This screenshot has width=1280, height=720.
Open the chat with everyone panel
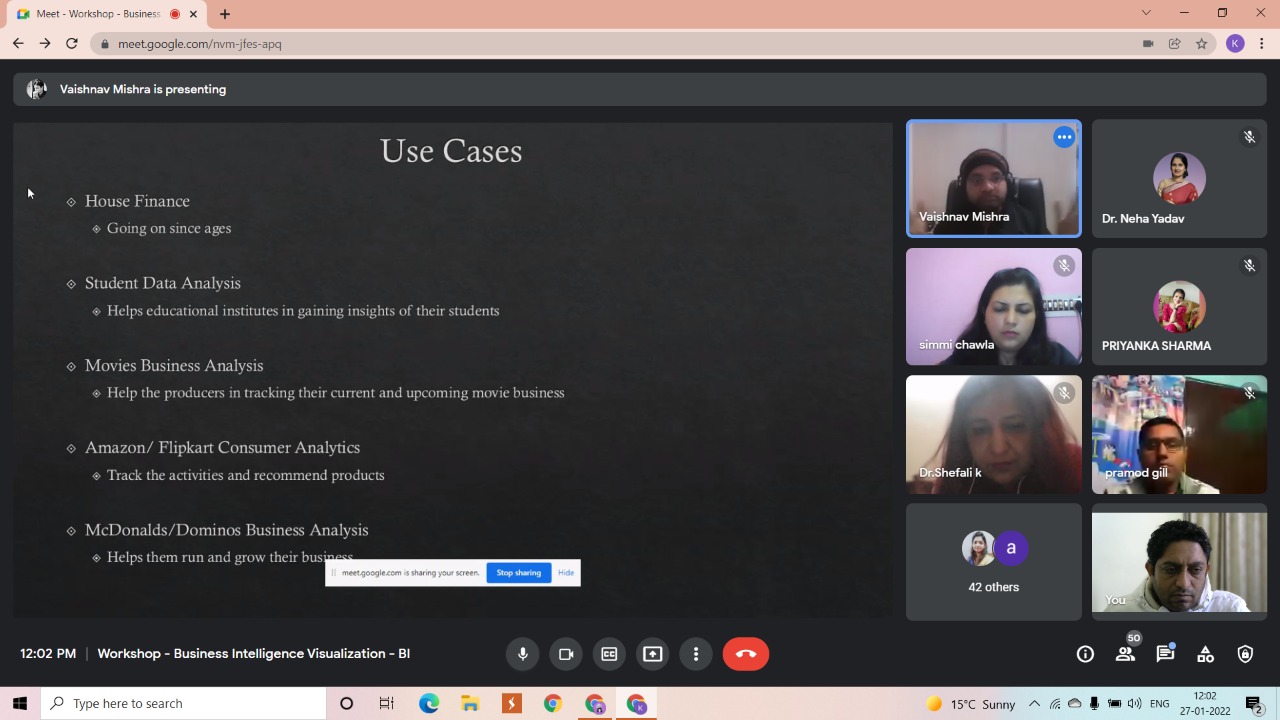click(x=1165, y=654)
